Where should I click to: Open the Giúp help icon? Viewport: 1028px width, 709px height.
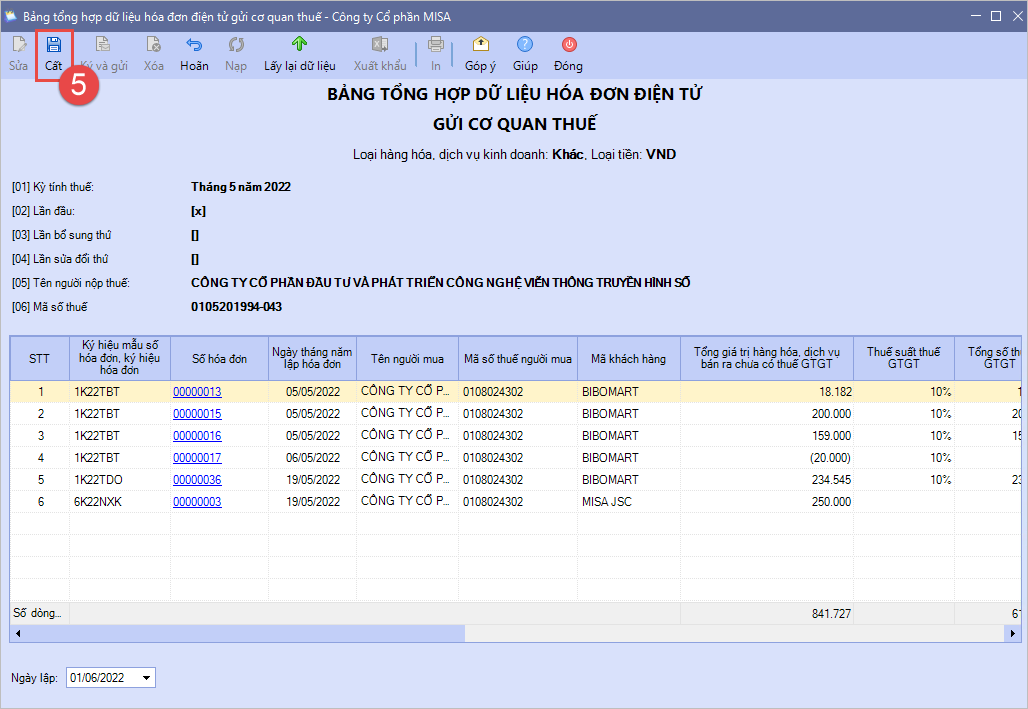tap(525, 45)
